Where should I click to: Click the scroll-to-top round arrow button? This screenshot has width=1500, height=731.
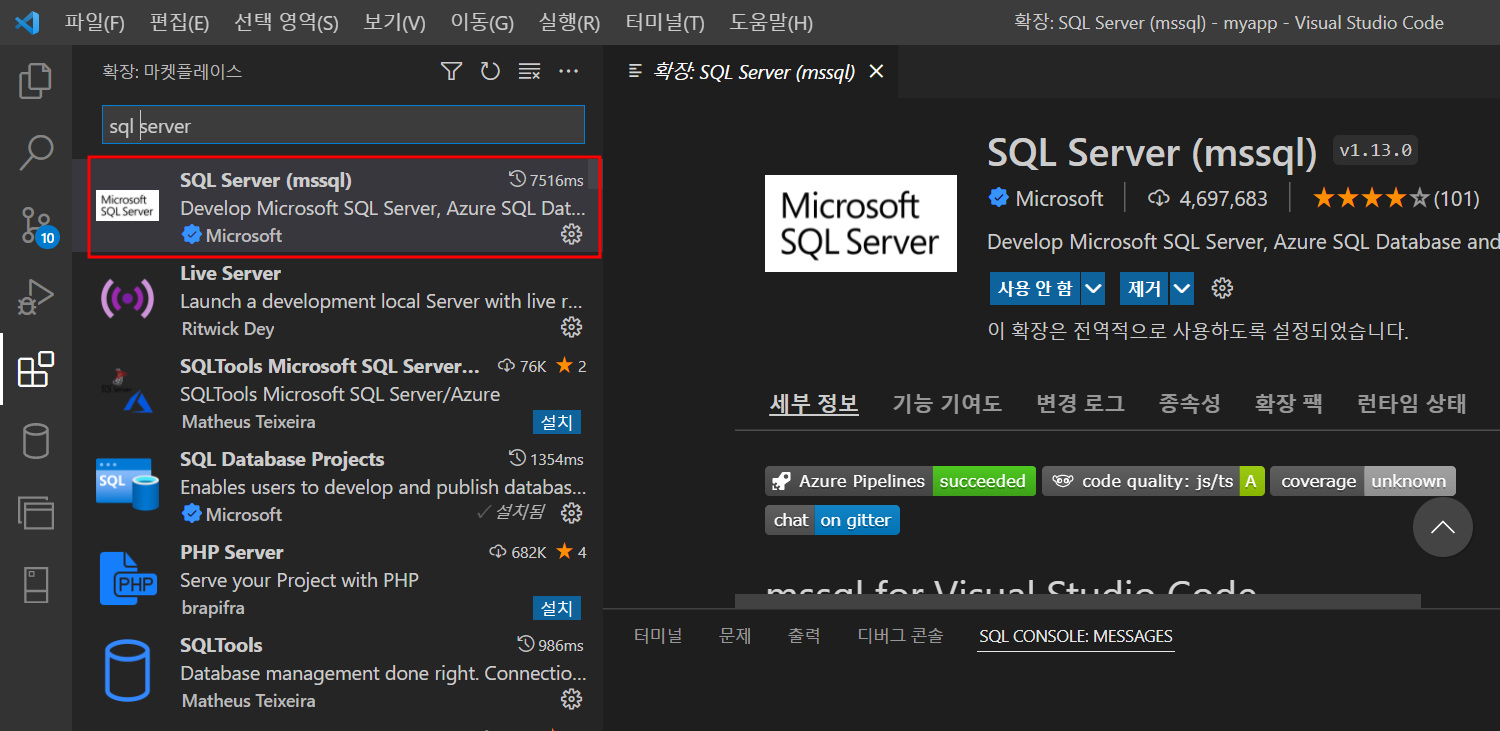point(1442,527)
